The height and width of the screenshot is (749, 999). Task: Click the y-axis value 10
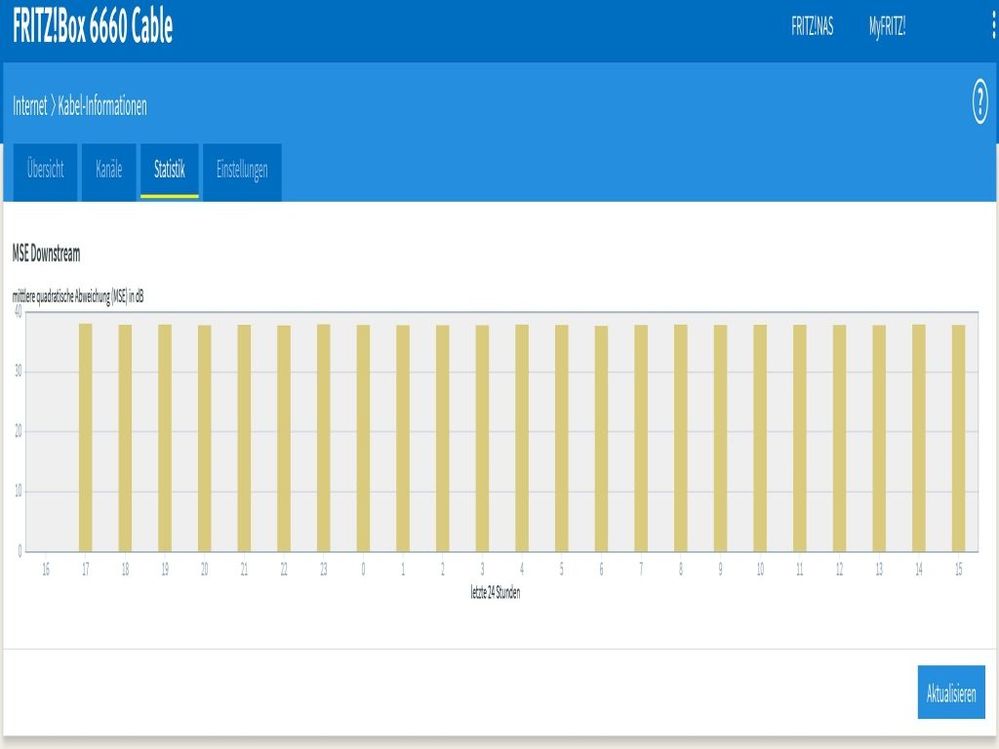[x=18, y=491]
